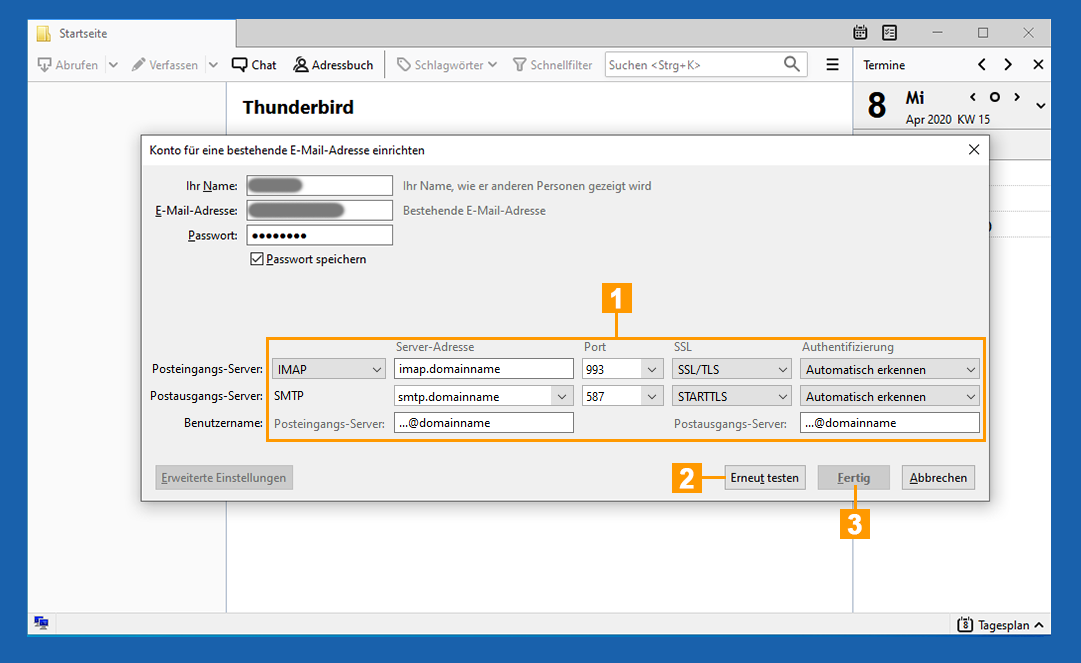
Task: Switch to the Startseite tab
Action: click(85, 33)
